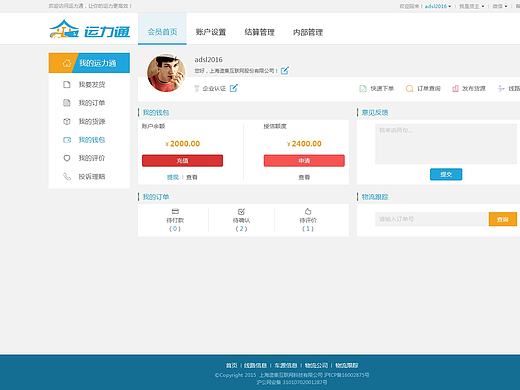Click the 线路信息 footer link
520x390 pixels.
[255, 365]
